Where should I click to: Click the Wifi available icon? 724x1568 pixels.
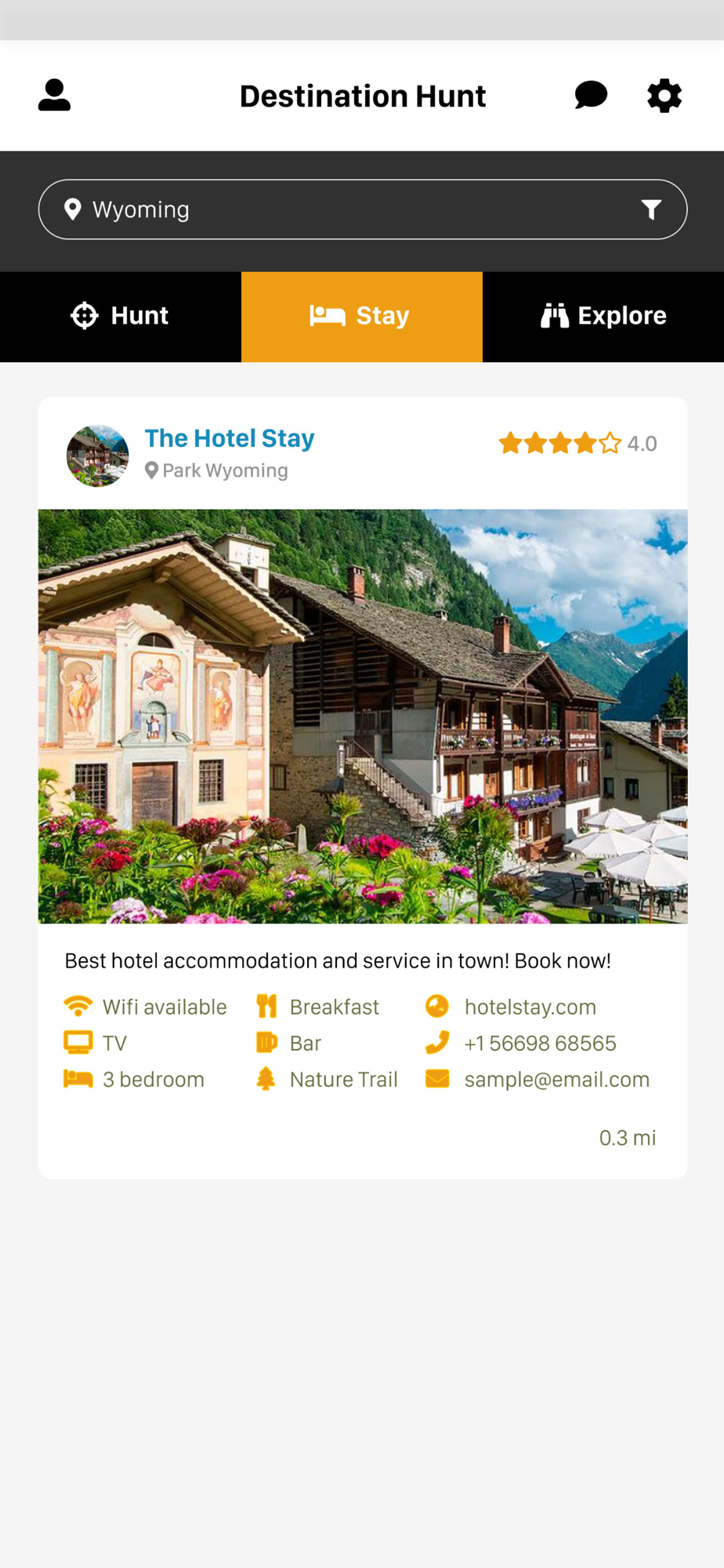(x=78, y=1006)
